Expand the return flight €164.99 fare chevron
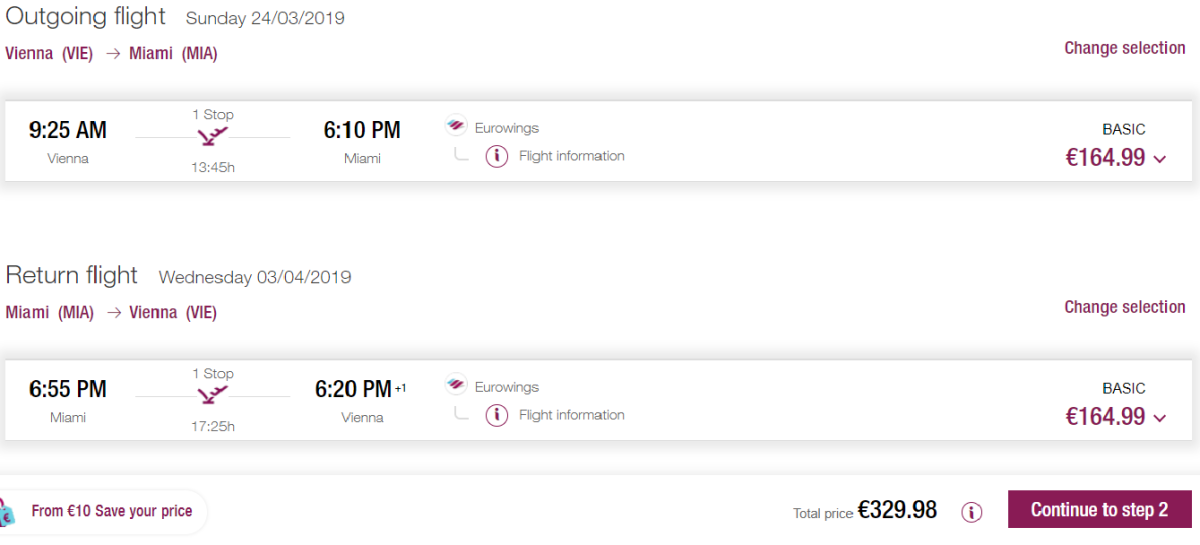 (x=1160, y=418)
